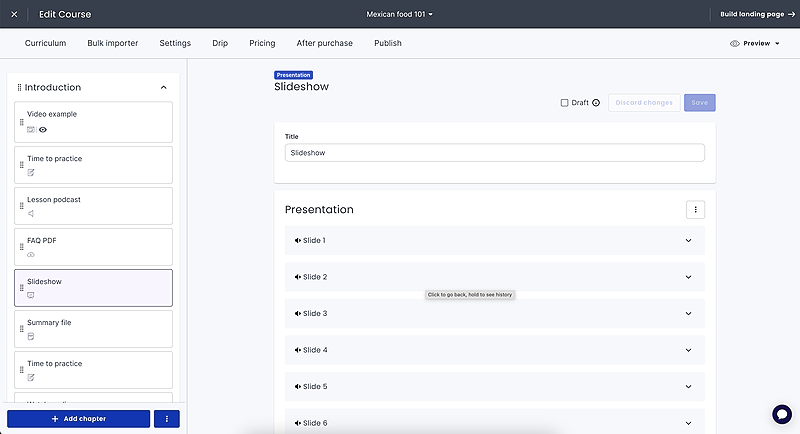Expand Slide 3 with its chevron
This screenshot has height=434, width=800.
pos(688,314)
